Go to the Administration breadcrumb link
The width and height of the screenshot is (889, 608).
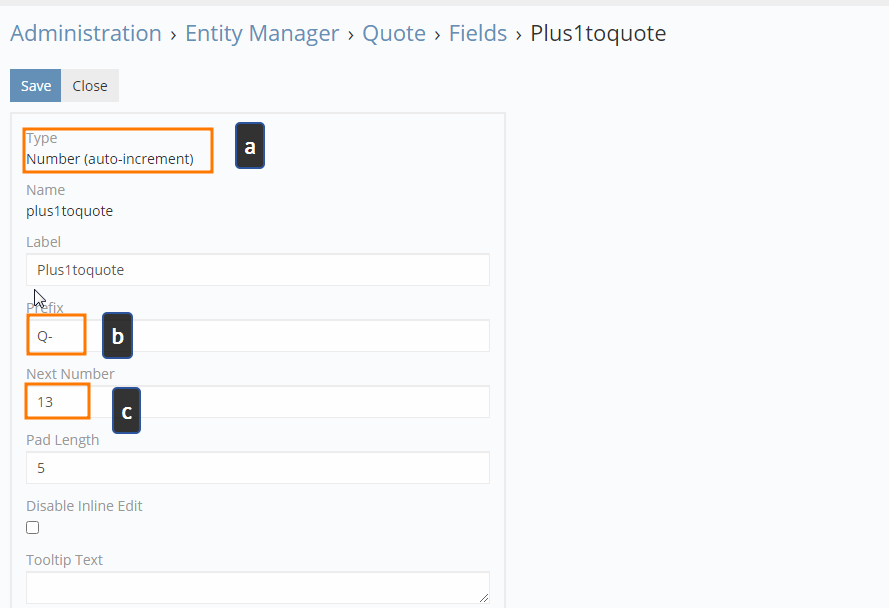pos(86,33)
